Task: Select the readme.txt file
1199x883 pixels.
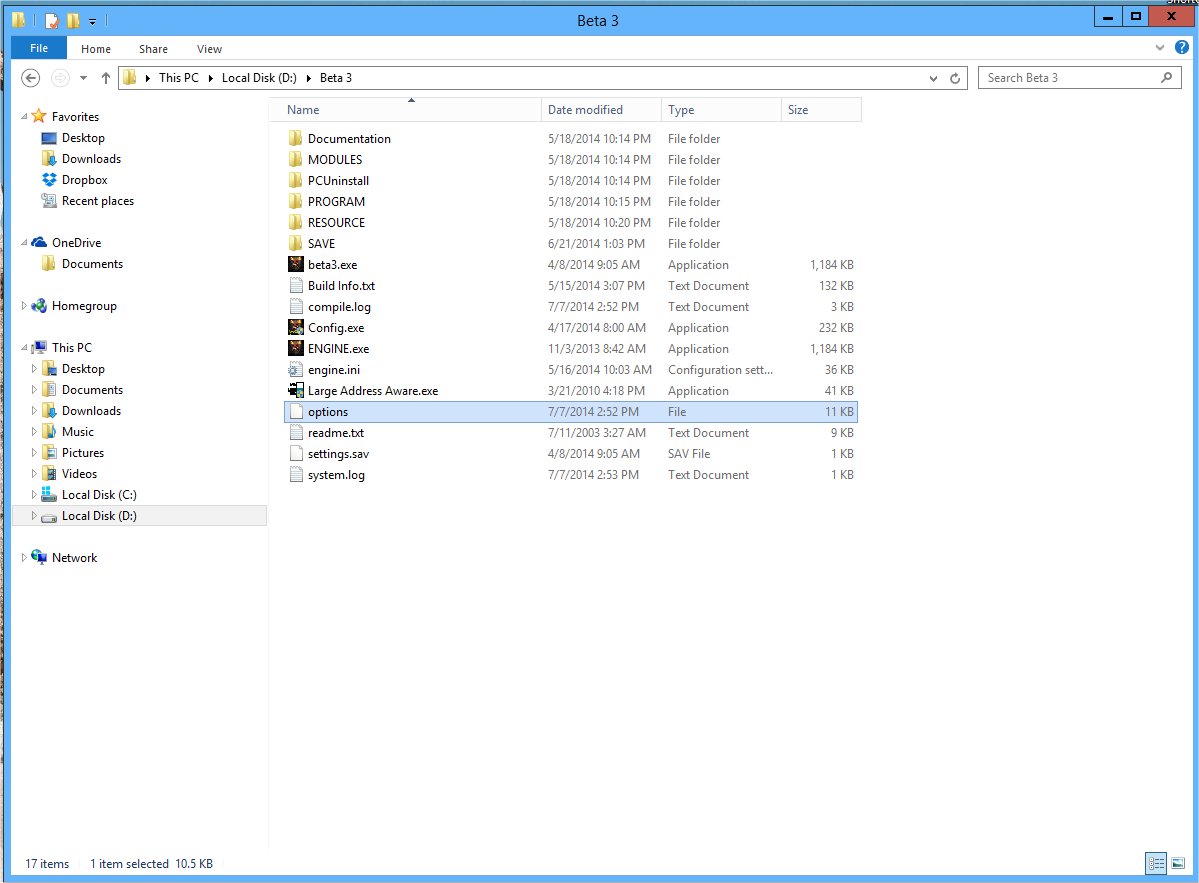Action: (x=570, y=433)
